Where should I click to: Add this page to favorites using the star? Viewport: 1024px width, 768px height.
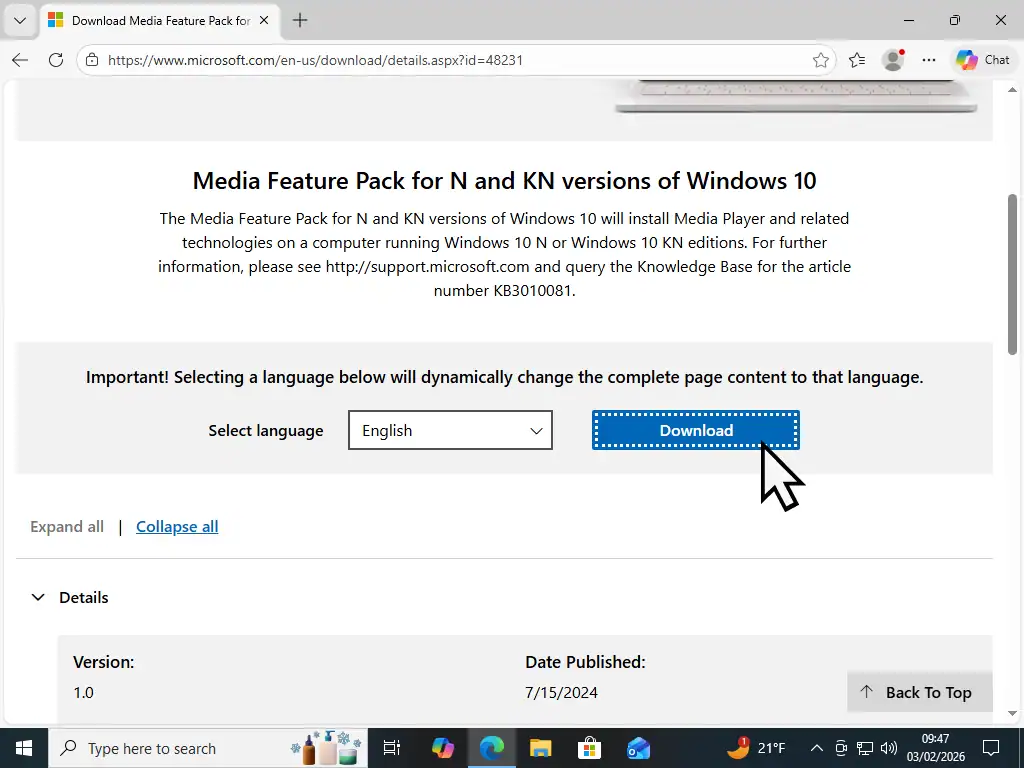821,60
